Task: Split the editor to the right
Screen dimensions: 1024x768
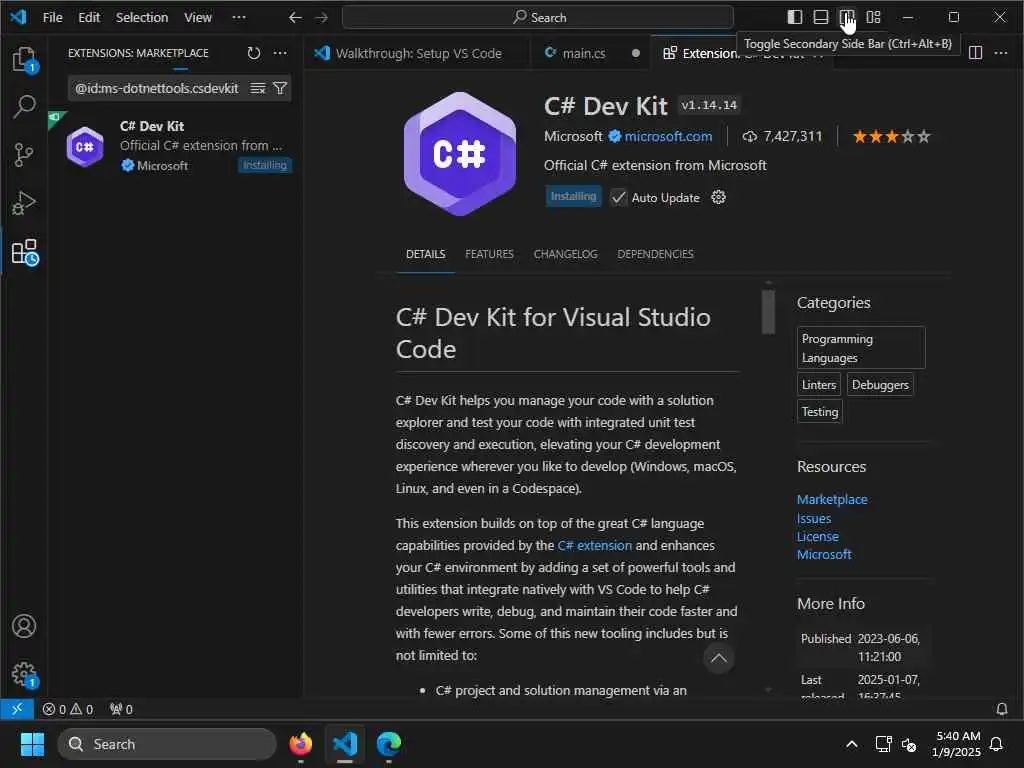Action: pos(975,53)
